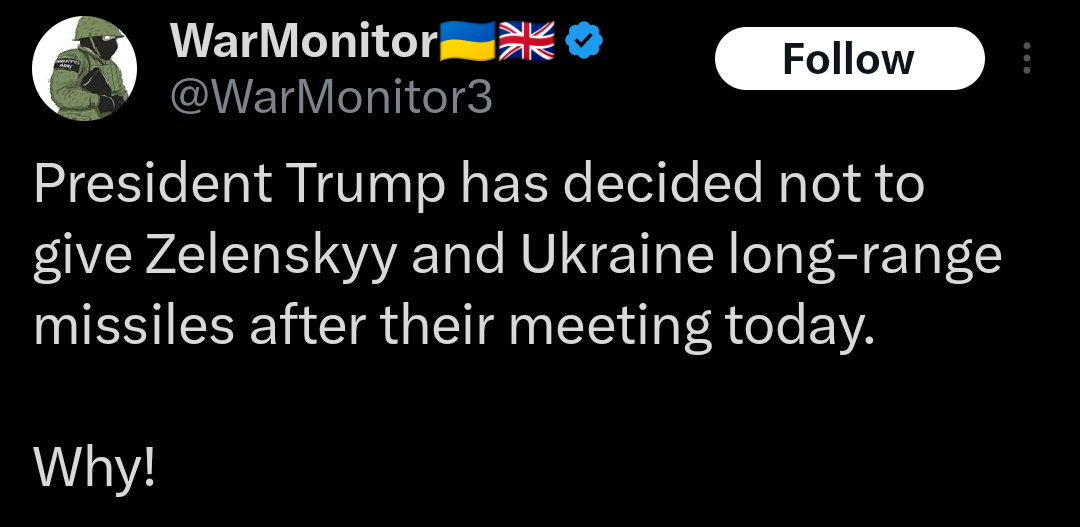Click the word "missiles" in the tweet
The width and height of the screenshot is (1080, 527).
coord(134,327)
